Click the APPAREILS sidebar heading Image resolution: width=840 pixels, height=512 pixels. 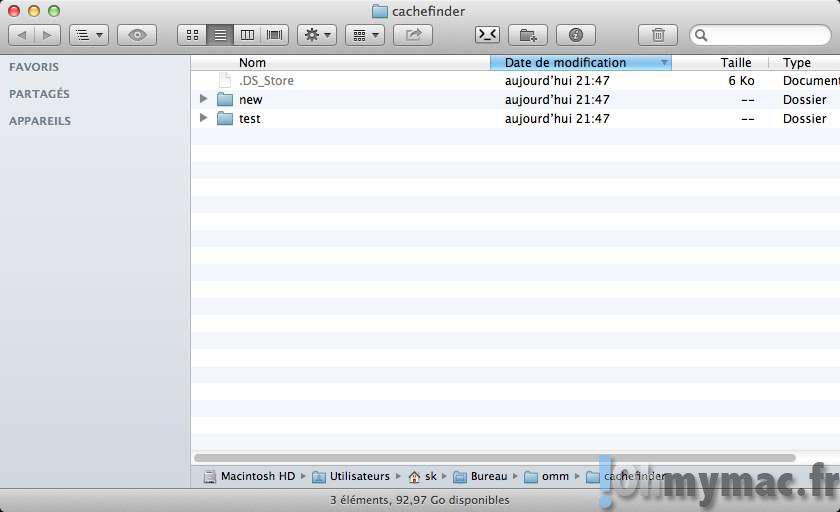40,121
